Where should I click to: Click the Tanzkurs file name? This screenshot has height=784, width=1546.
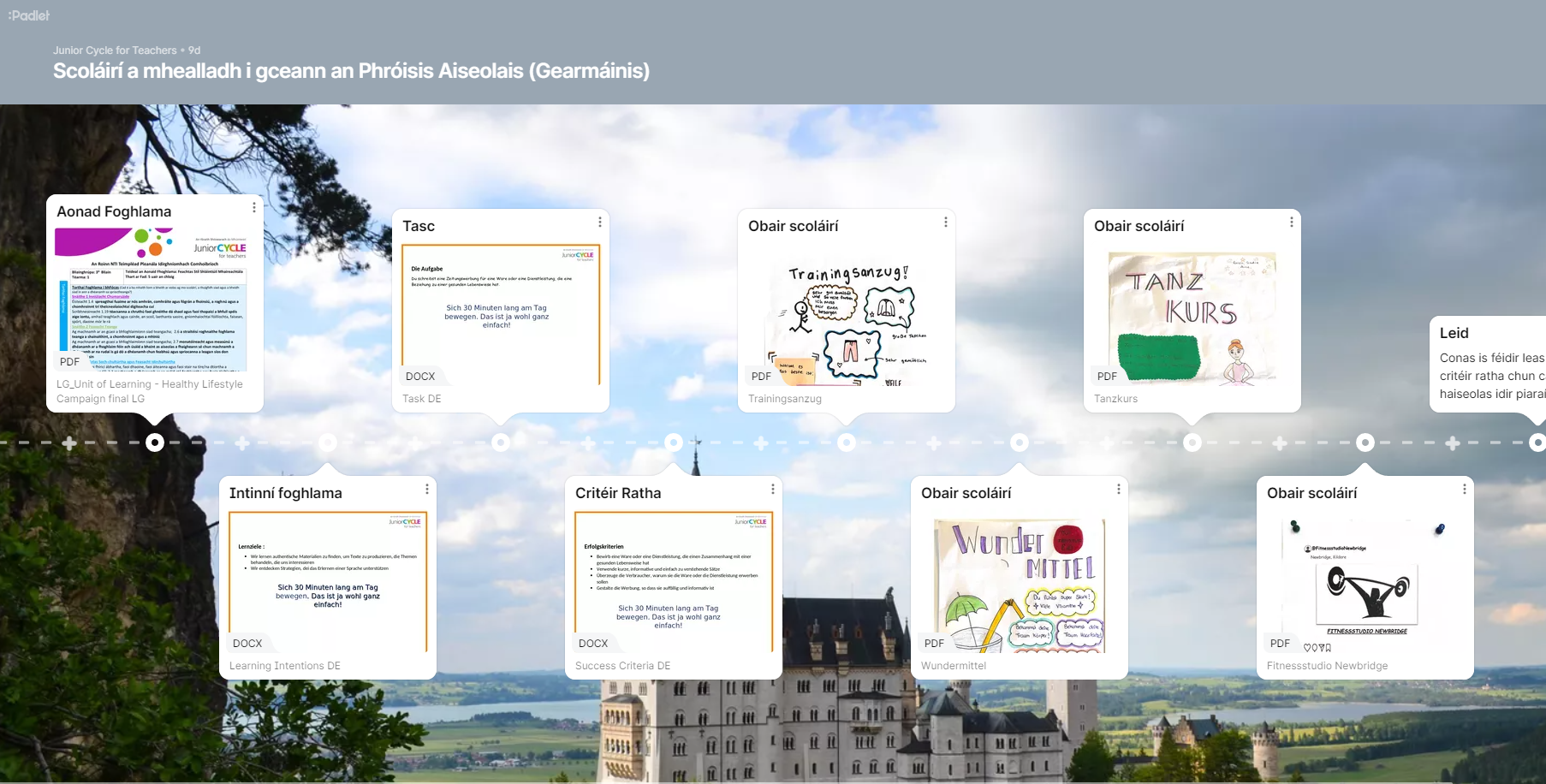1115,399
